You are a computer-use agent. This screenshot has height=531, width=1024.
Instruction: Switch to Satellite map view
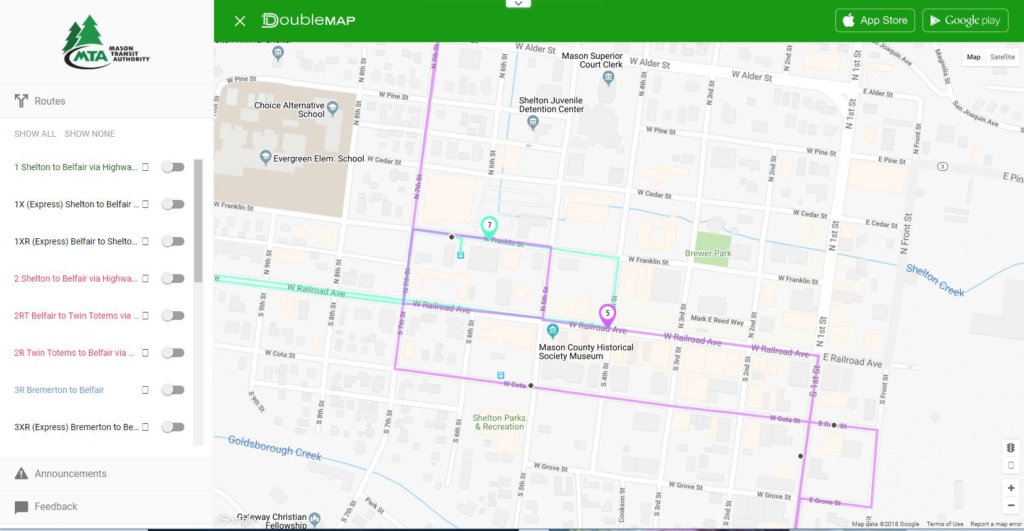pyautogui.click(x=1002, y=57)
